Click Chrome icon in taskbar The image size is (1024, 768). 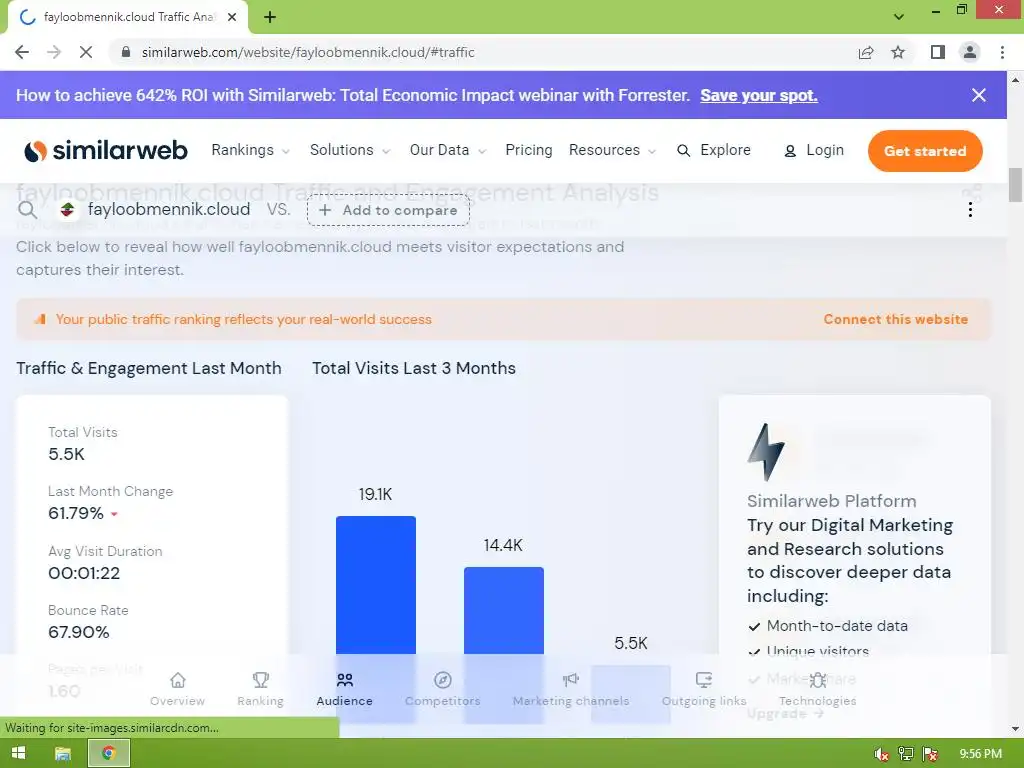(x=109, y=753)
